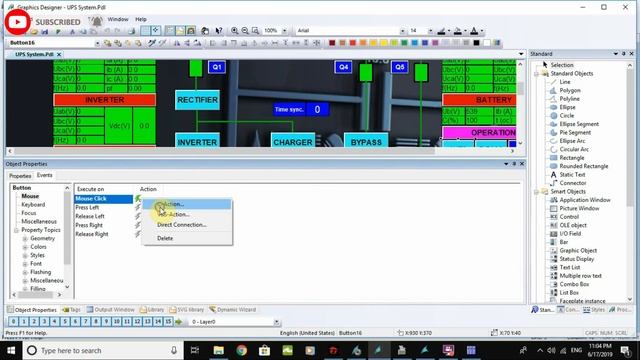The image size is (640, 360).
Task: Click the lightning icon beside Release Right
Action: pos(138,234)
